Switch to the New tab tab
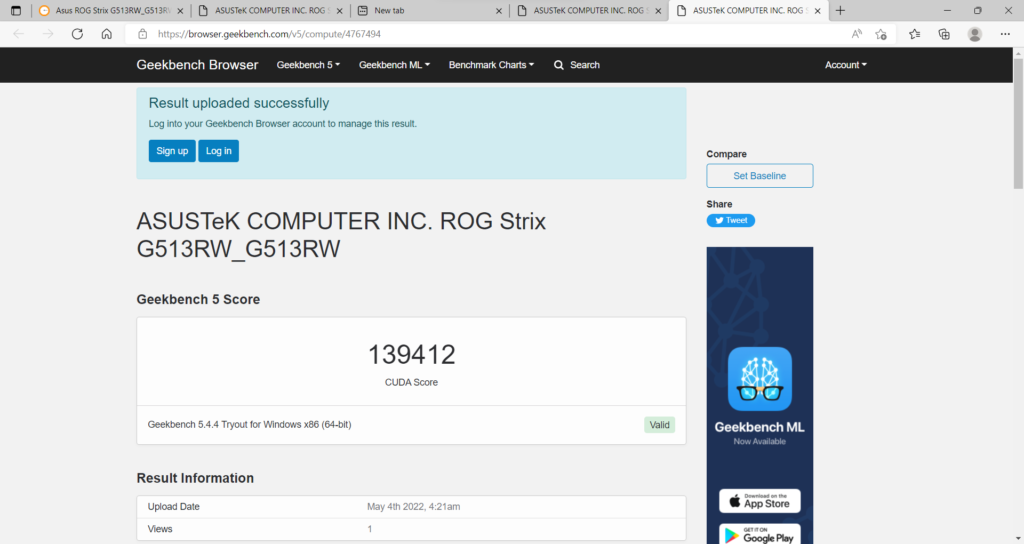Image resolution: width=1024 pixels, height=544 pixels. (430, 10)
